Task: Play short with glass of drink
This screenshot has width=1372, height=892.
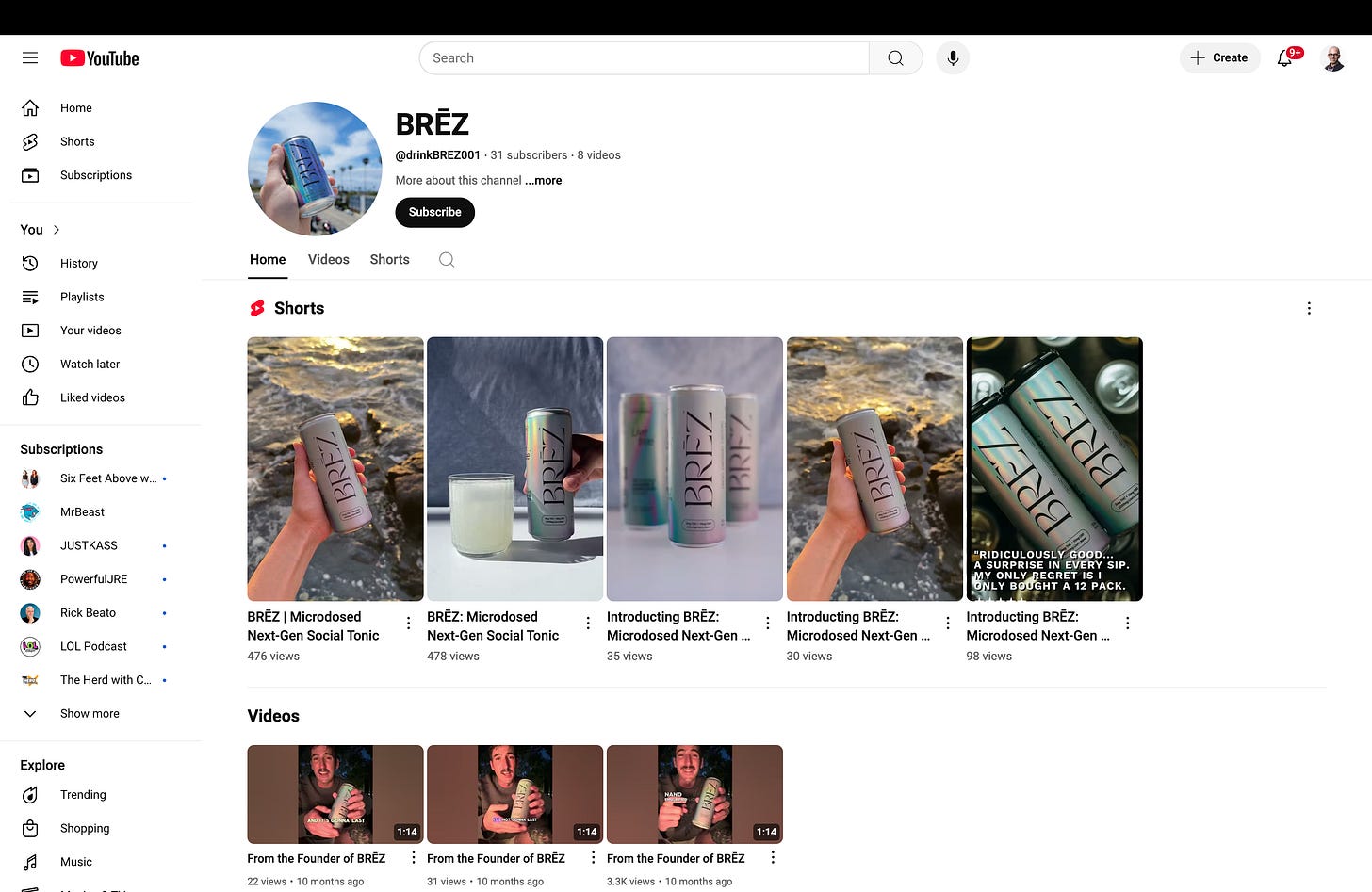Action: 514,469
